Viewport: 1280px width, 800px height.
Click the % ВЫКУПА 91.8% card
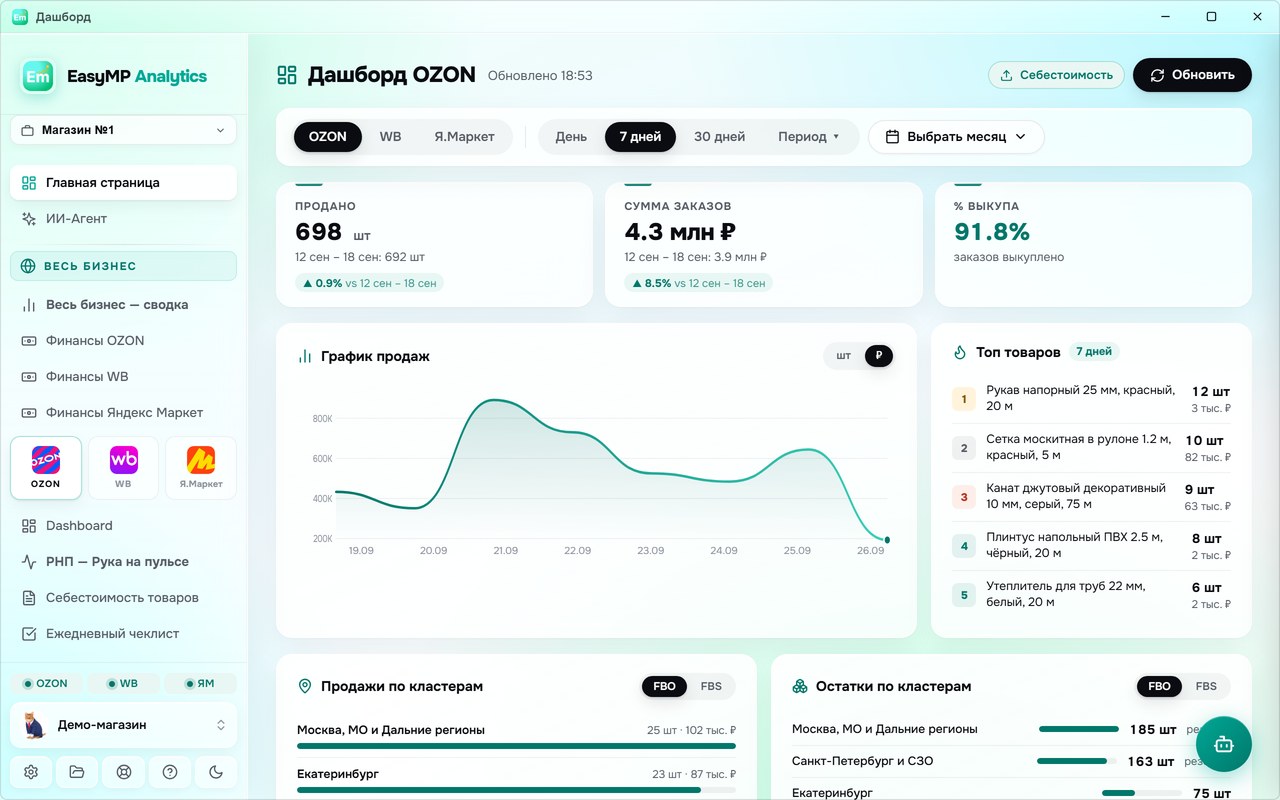click(x=1093, y=244)
